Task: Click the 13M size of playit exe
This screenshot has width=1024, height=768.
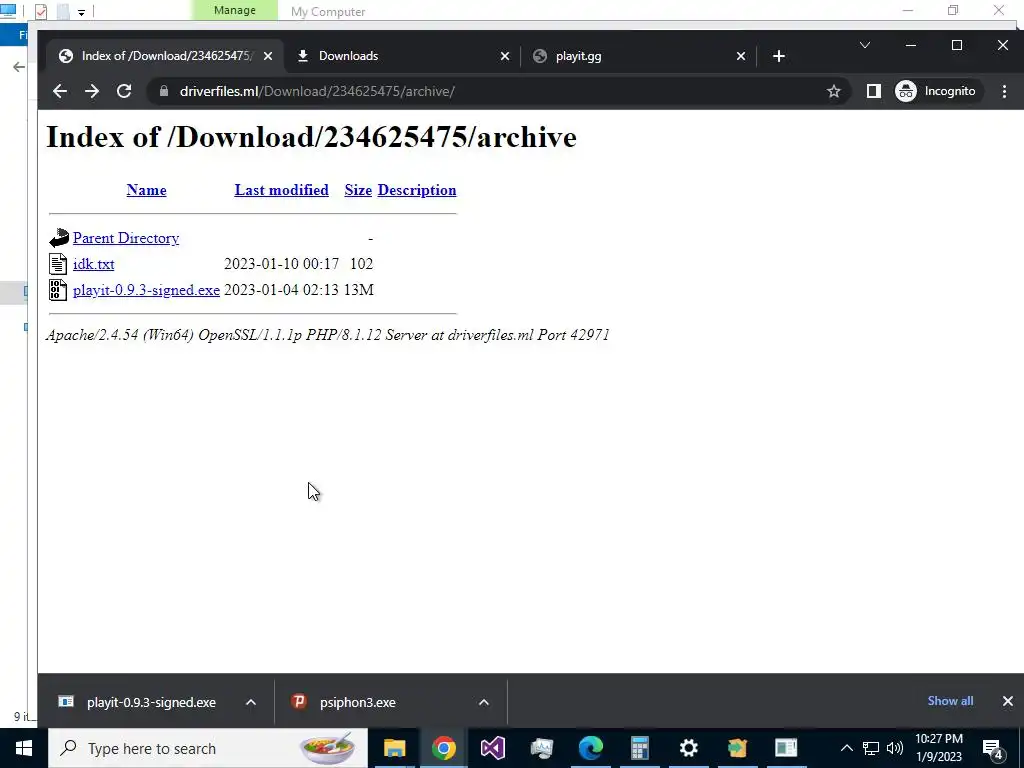Action: (x=359, y=290)
